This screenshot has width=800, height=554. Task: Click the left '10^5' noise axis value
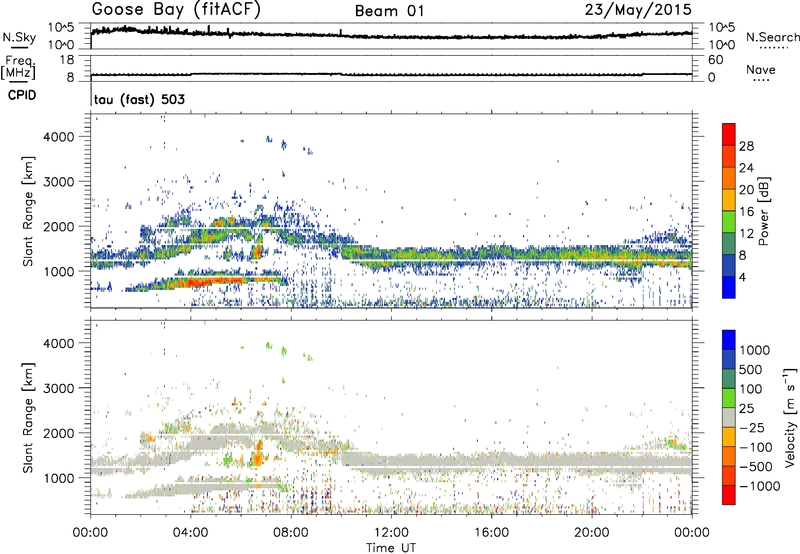61,28
